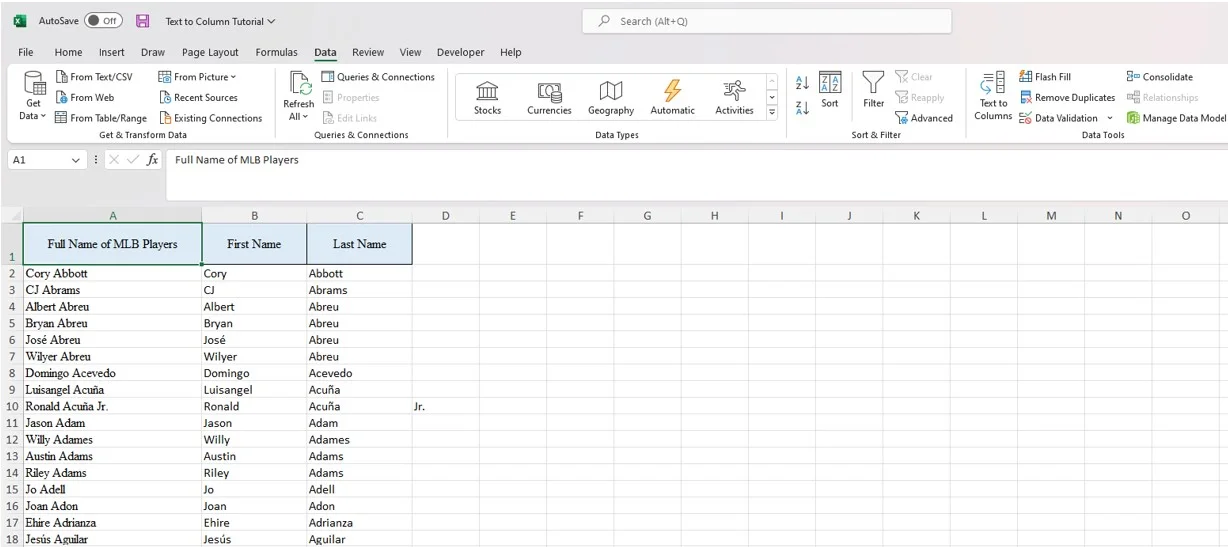The image size is (1228, 547).
Task: Open the Review ribbon tab
Action: click(x=368, y=52)
